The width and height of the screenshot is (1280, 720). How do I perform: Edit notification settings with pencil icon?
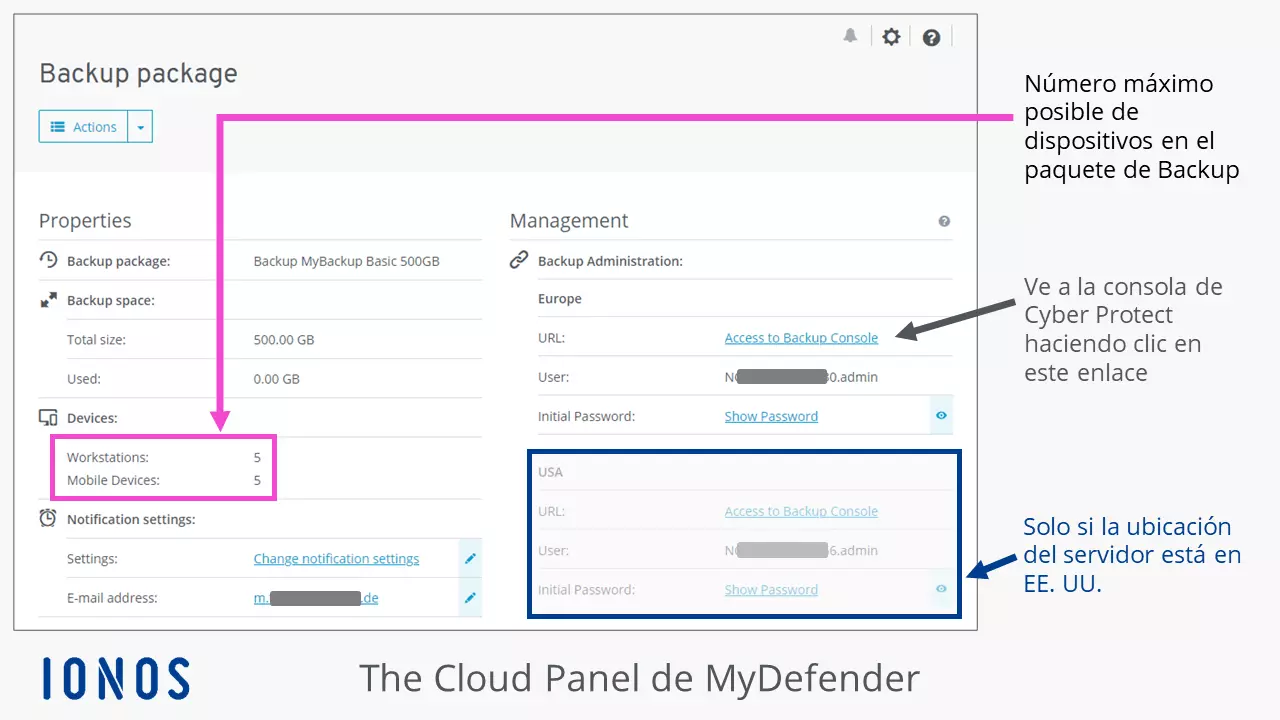470,559
